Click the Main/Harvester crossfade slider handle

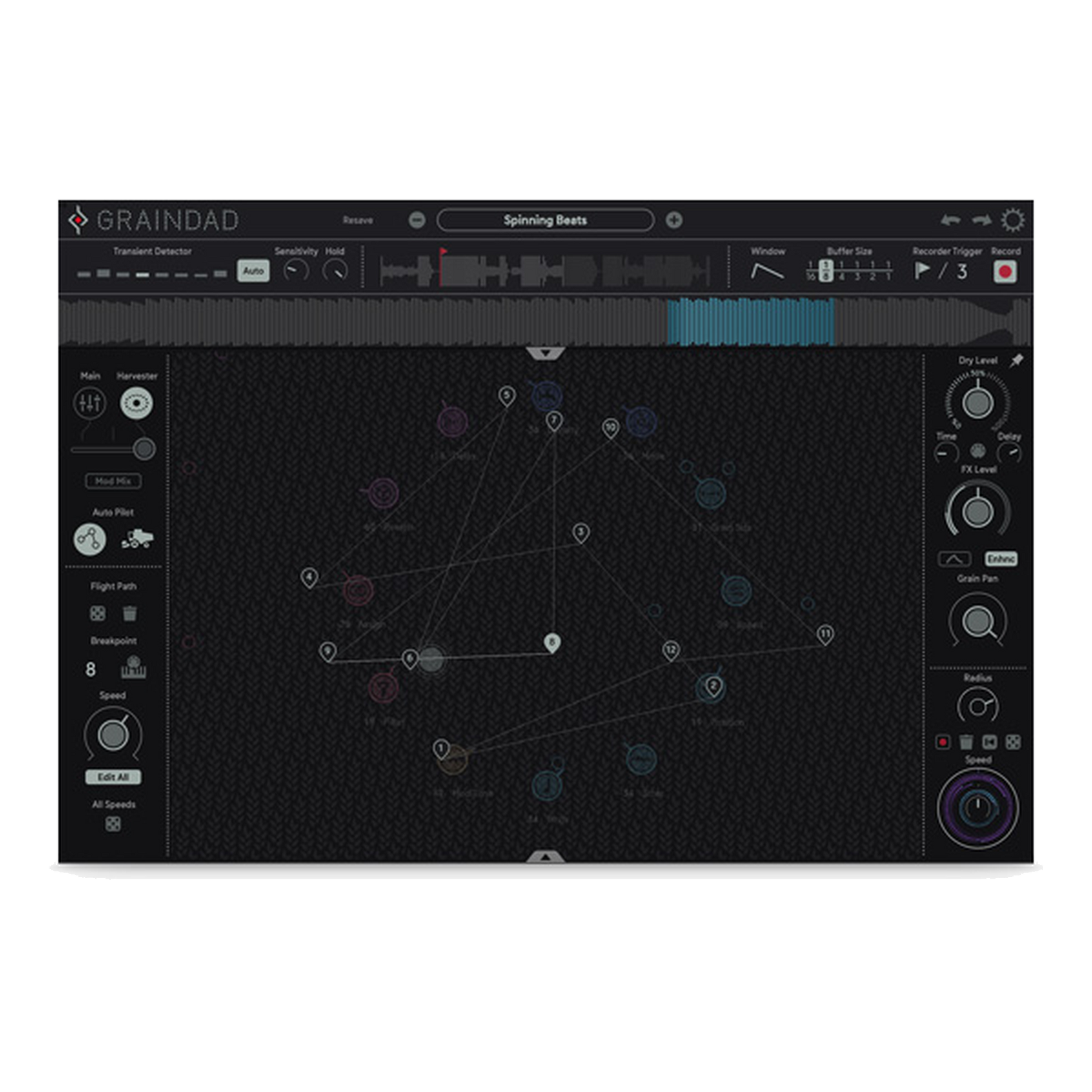[x=145, y=449]
